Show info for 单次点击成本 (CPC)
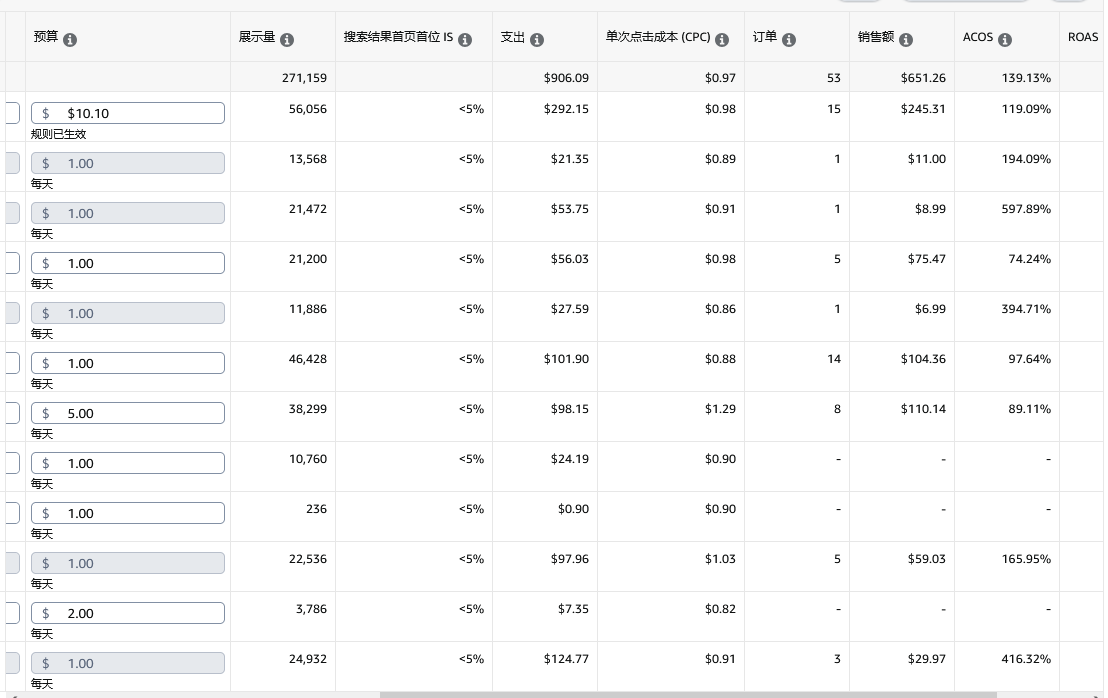The width and height of the screenshot is (1108, 698). [722, 40]
